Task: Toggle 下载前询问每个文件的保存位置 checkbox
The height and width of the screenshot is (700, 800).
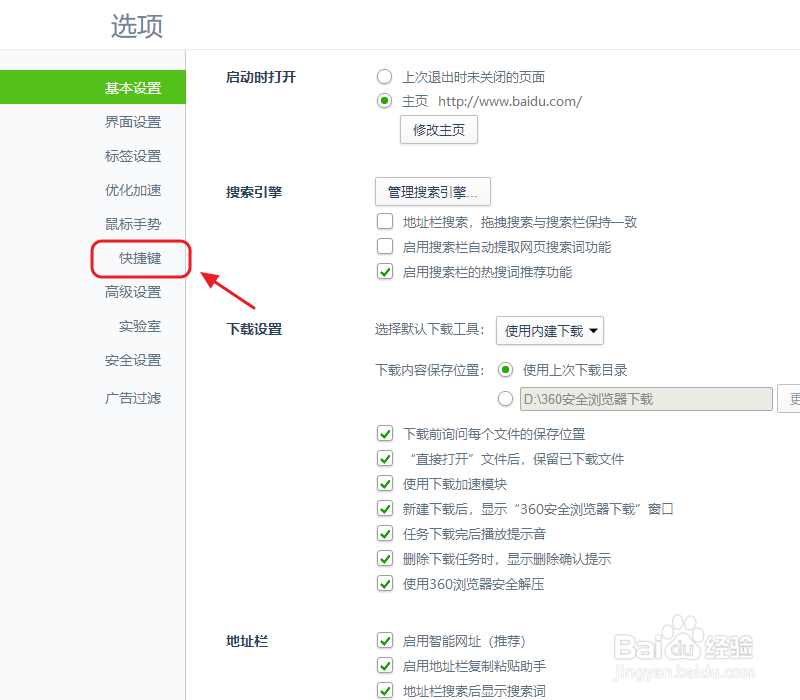Action: point(385,434)
